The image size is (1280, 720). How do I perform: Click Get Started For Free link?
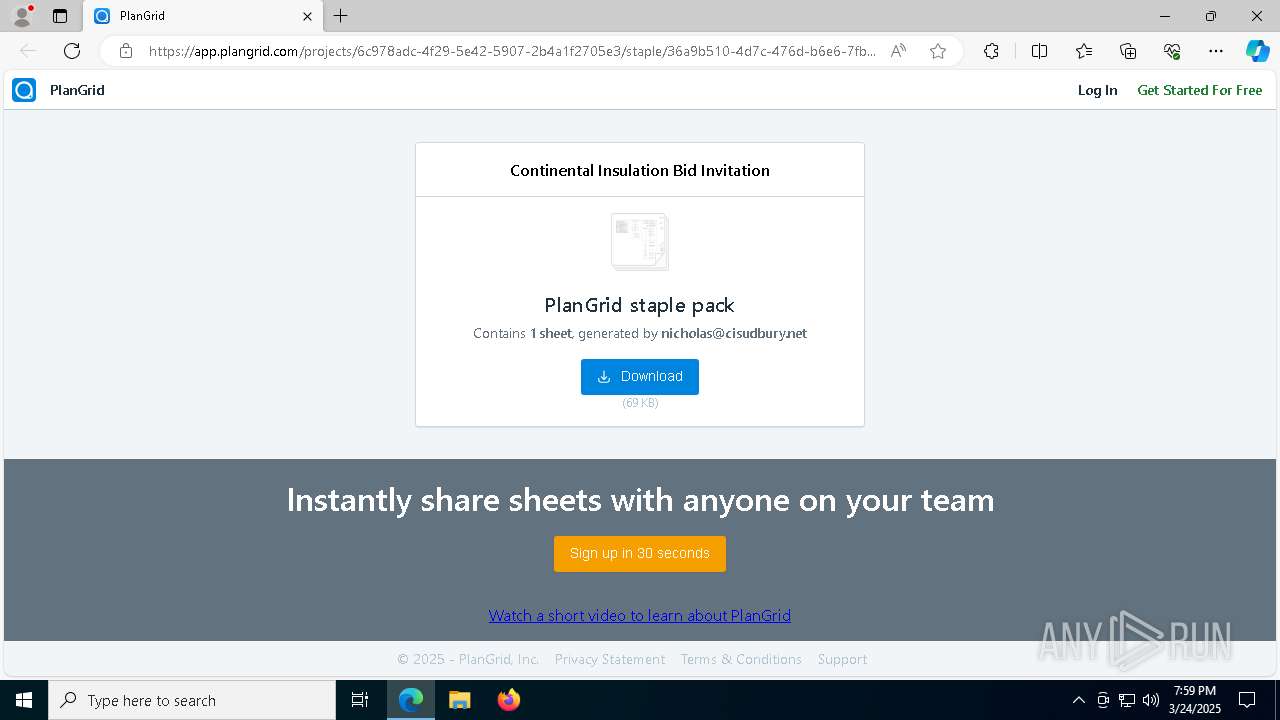point(1199,90)
